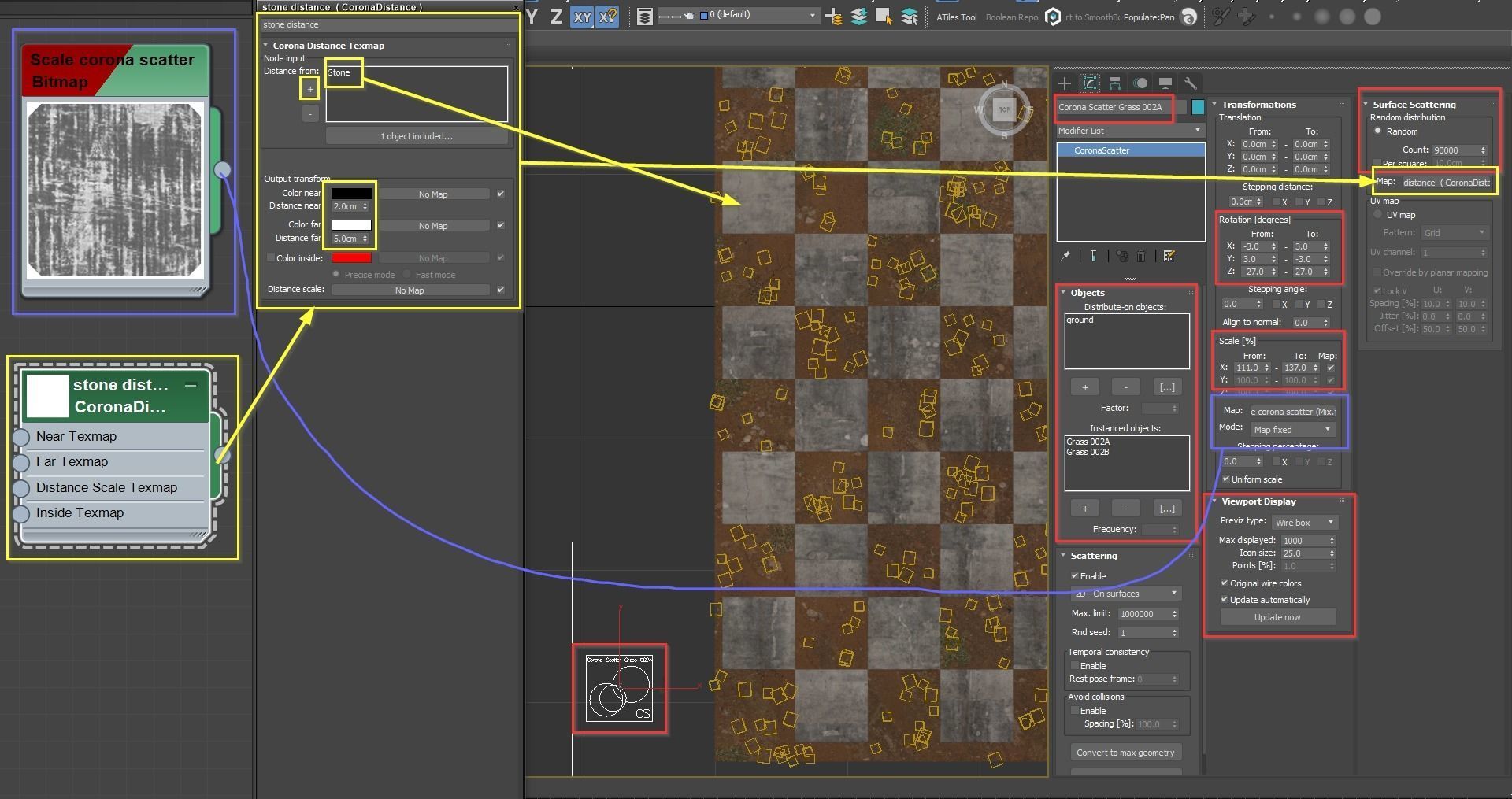Restrict axis to Z in toolbar
The image size is (1512, 799).
tap(556, 17)
